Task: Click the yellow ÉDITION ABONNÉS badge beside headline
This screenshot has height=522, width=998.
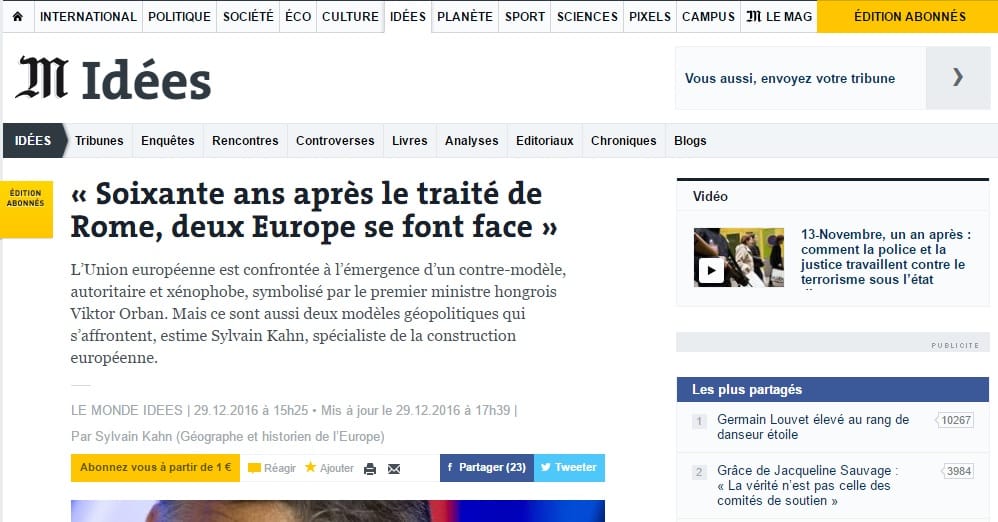Action: tap(26, 209)
